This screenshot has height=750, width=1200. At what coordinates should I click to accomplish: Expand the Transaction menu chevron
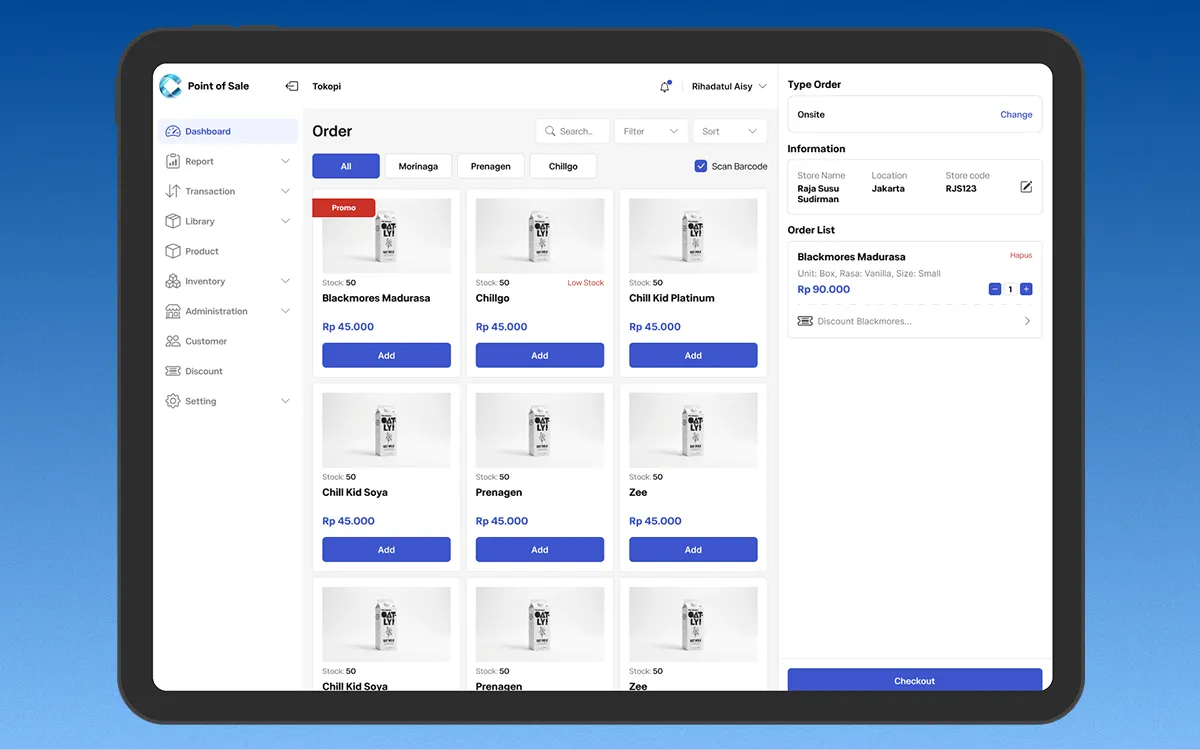[285, 191]
